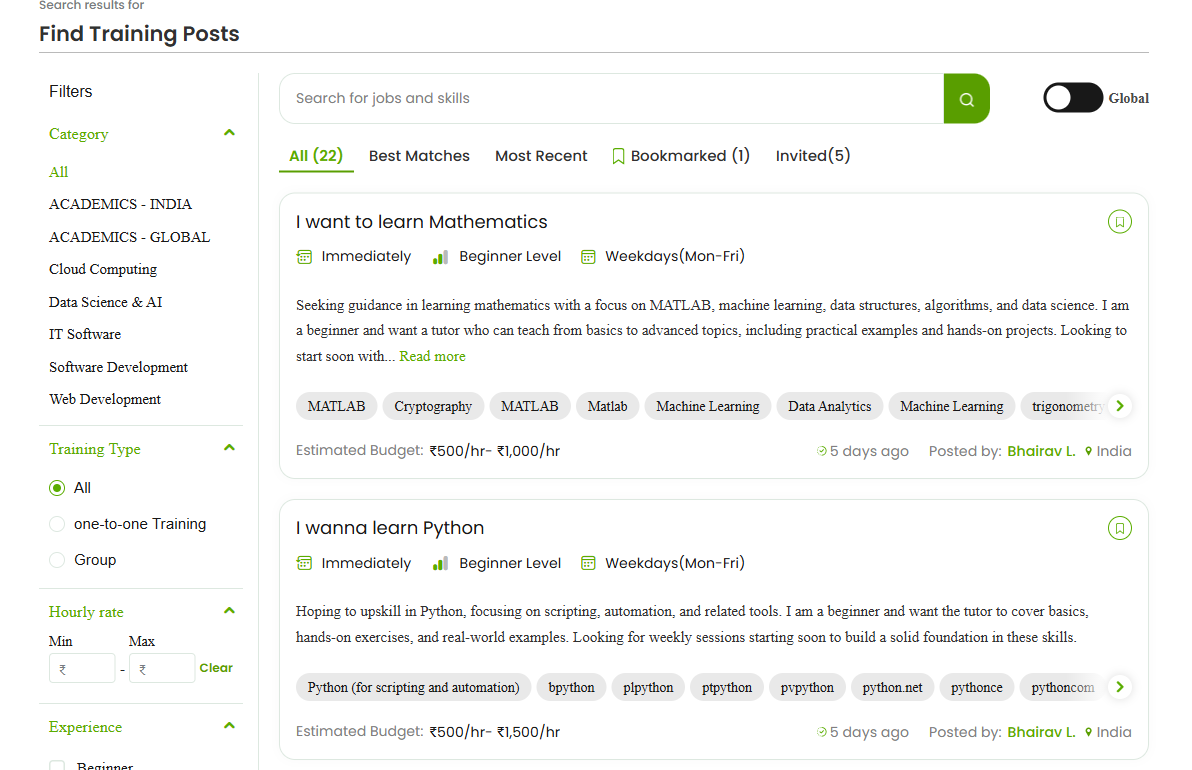Click the Max hourly rate input
The width and height of the screenshot is (1192, 770).
pyautogui.click(x=162, y=669)
